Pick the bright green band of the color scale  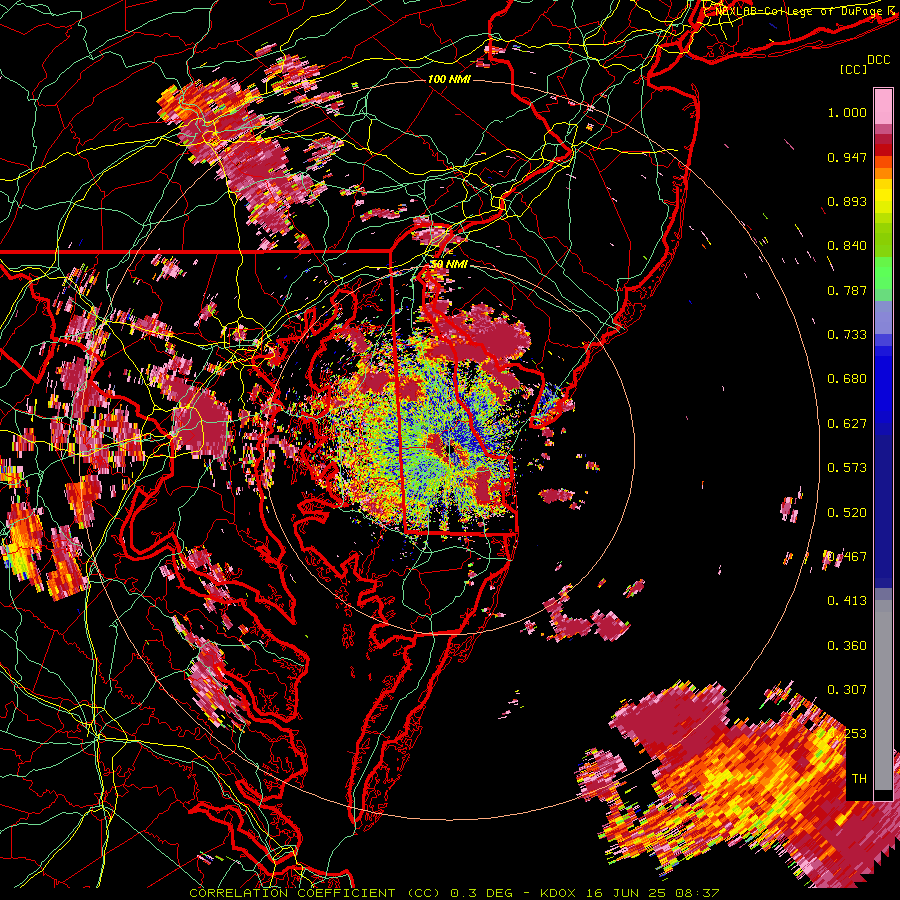tap(883, 274)
